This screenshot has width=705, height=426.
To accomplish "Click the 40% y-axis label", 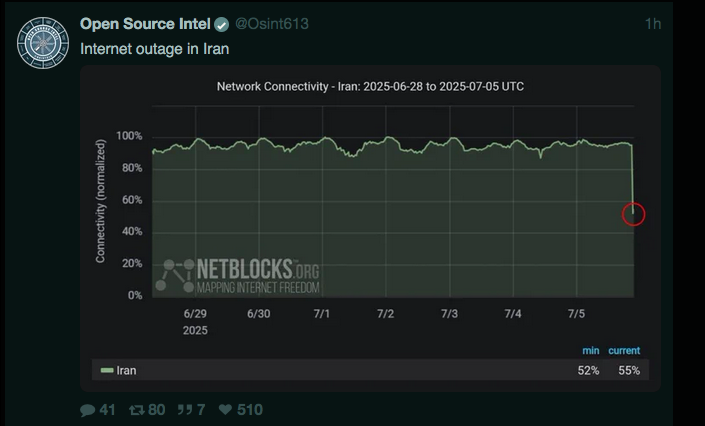I will [132, 231].
